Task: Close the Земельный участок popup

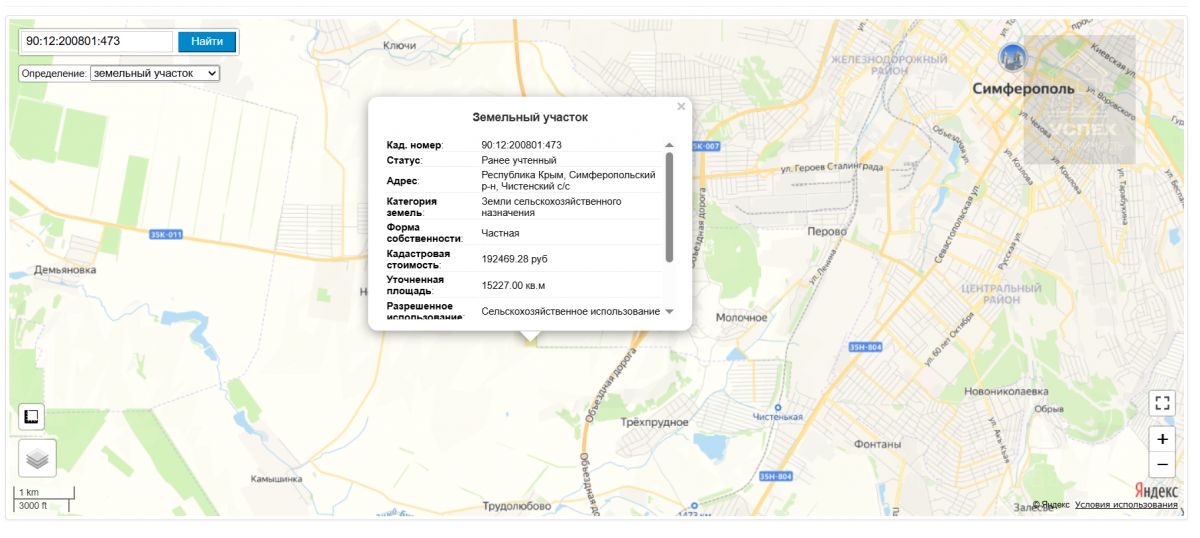Action: click(x=681, y=106)
